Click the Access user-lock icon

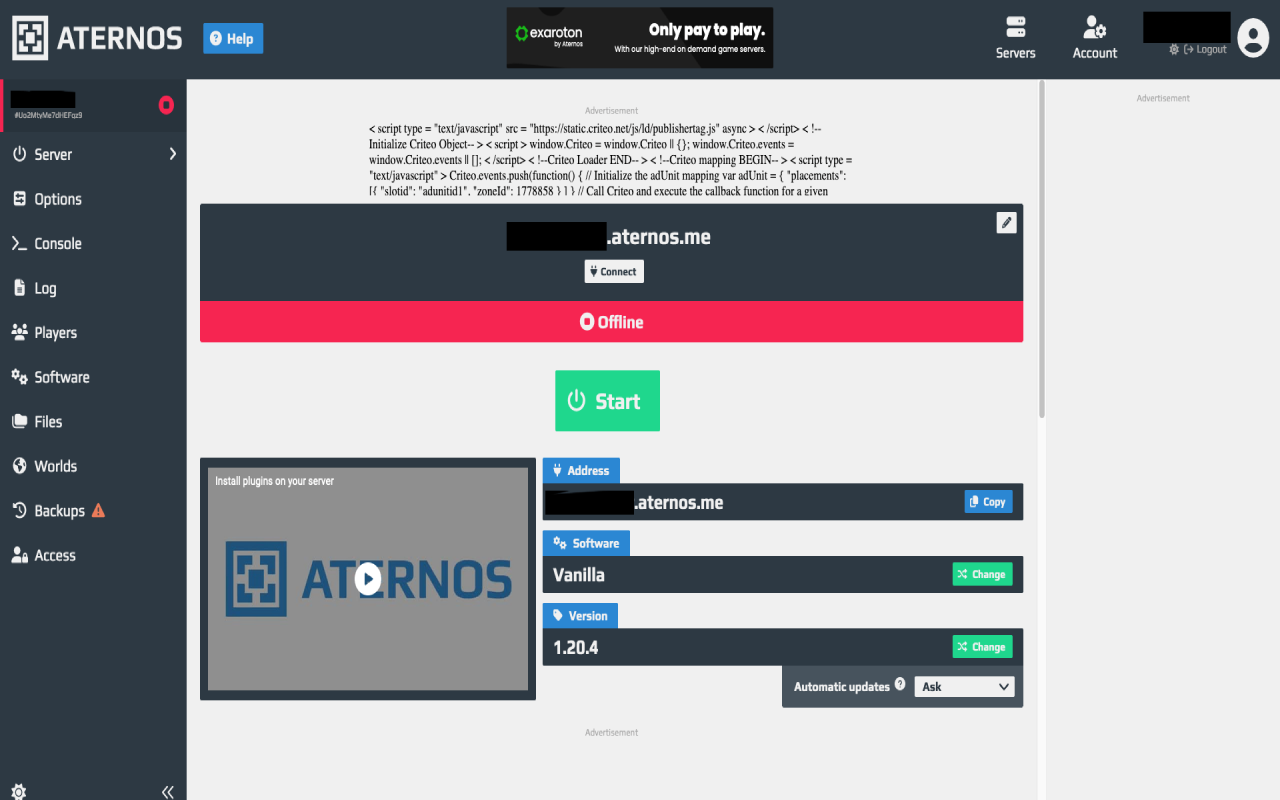tap(19, 555)
